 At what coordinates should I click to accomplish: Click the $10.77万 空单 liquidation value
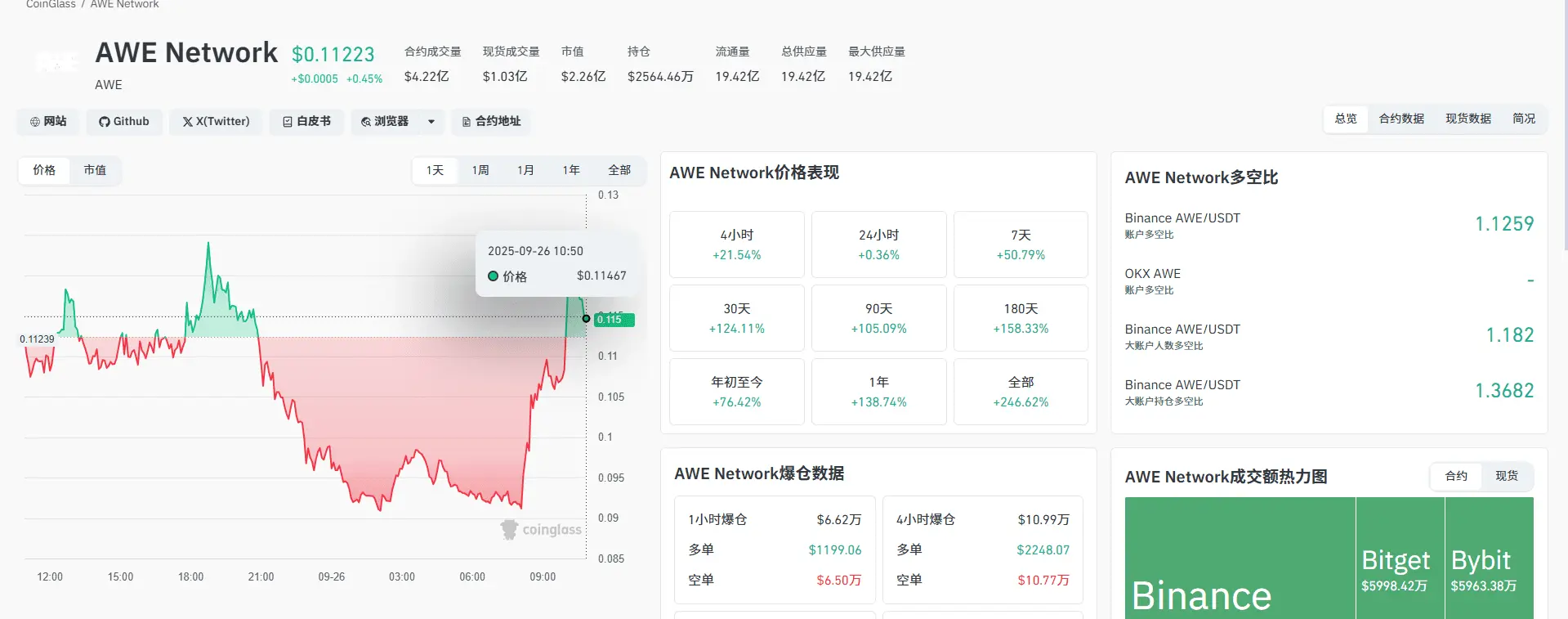click(1043, 581)
